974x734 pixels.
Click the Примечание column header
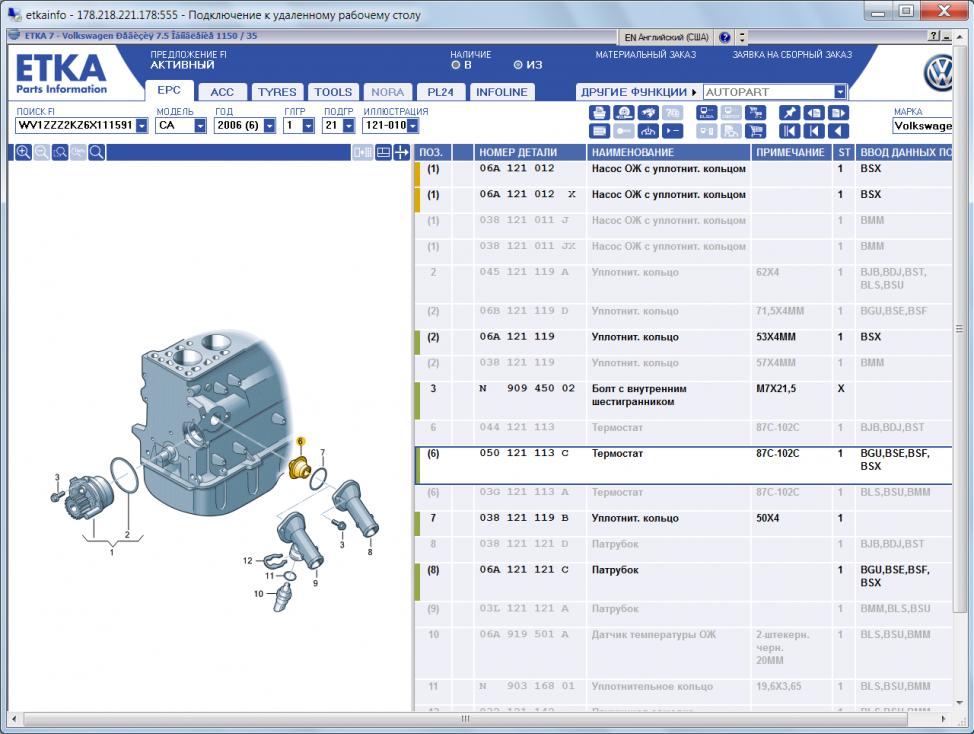tap(791, 152)
